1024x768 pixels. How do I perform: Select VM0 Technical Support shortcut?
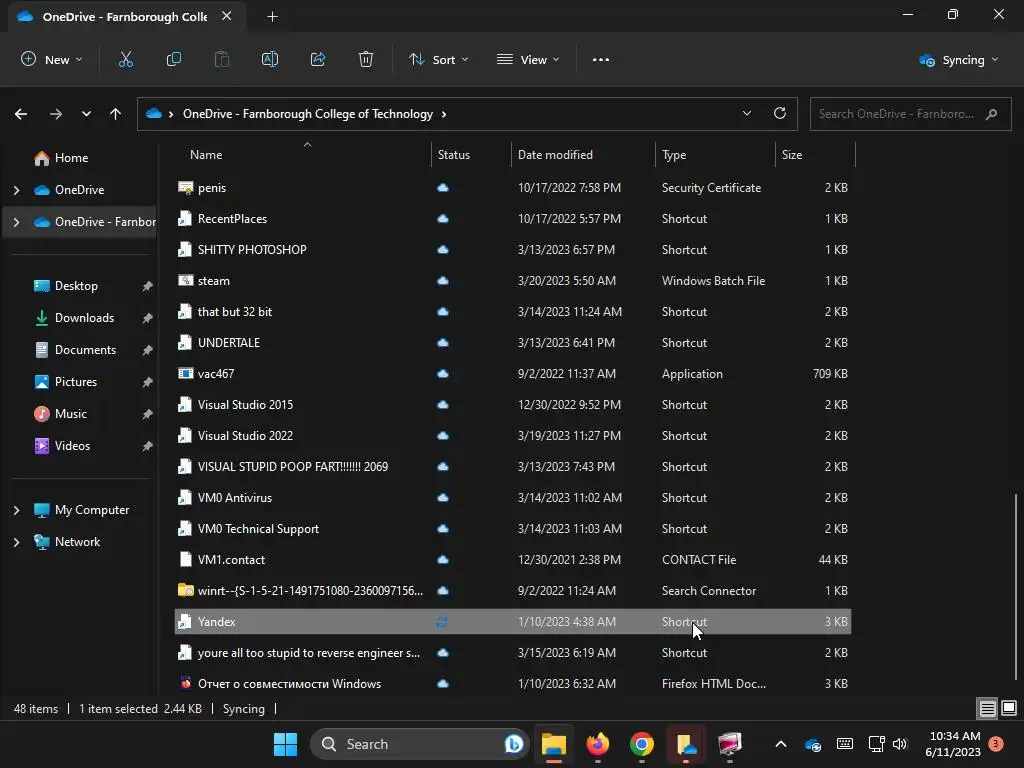click(513, 528)
